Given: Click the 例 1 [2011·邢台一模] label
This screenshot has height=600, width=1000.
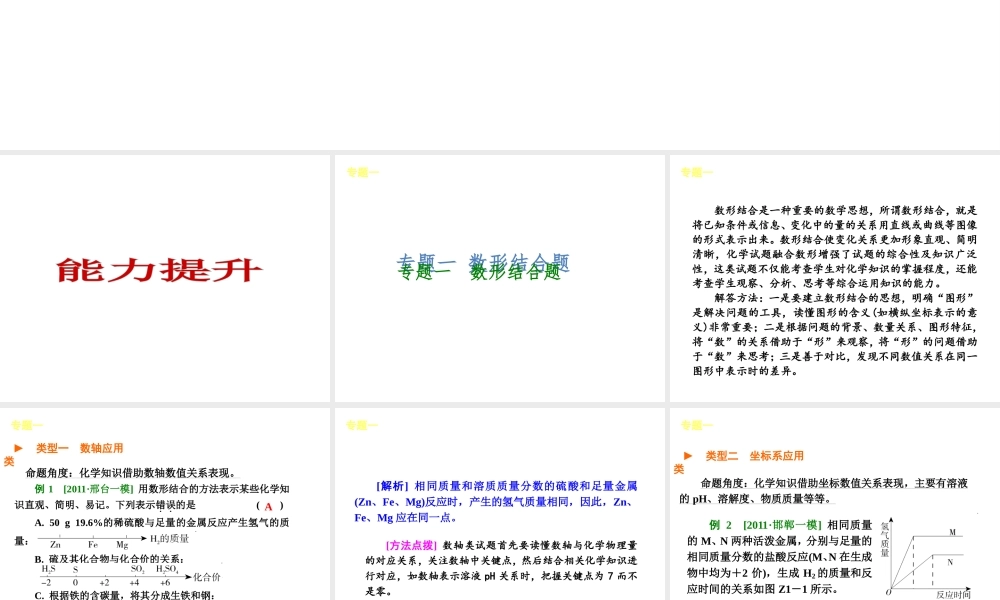Looking at the screenshot, I should pos(84,489).
